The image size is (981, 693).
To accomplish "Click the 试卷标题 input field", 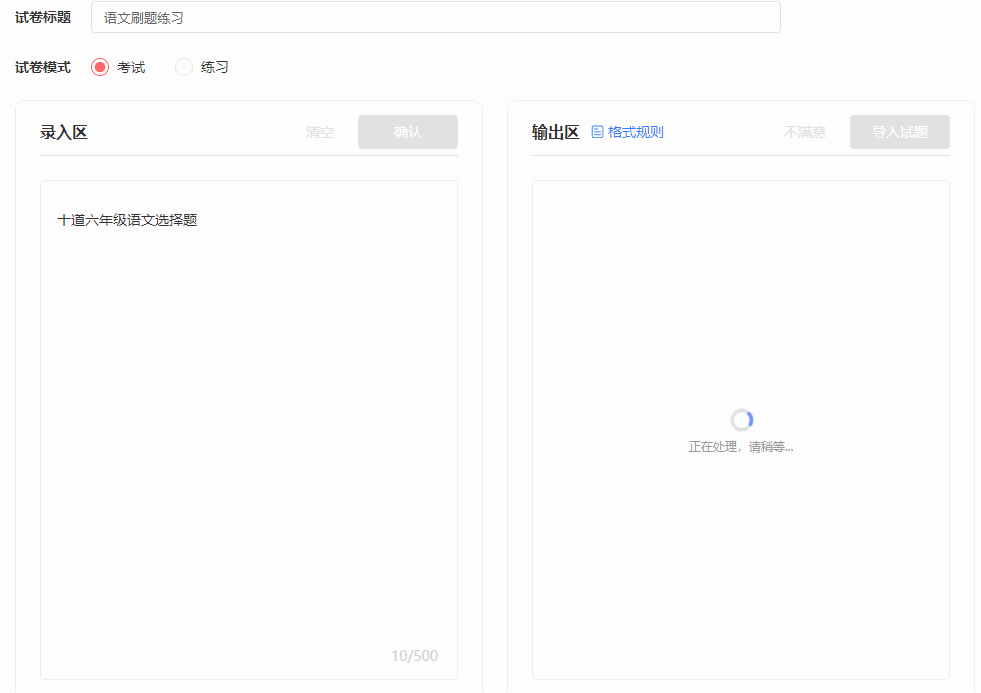I will (435, 18).
